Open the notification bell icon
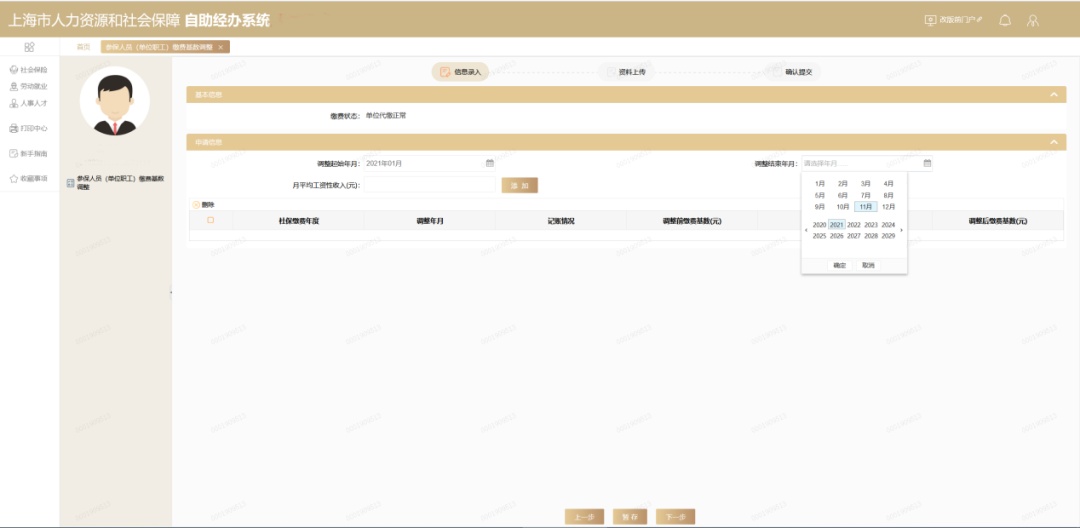Image resolution: width=1080 pixels, height=528 pixels. click(x=1005, y=20)
